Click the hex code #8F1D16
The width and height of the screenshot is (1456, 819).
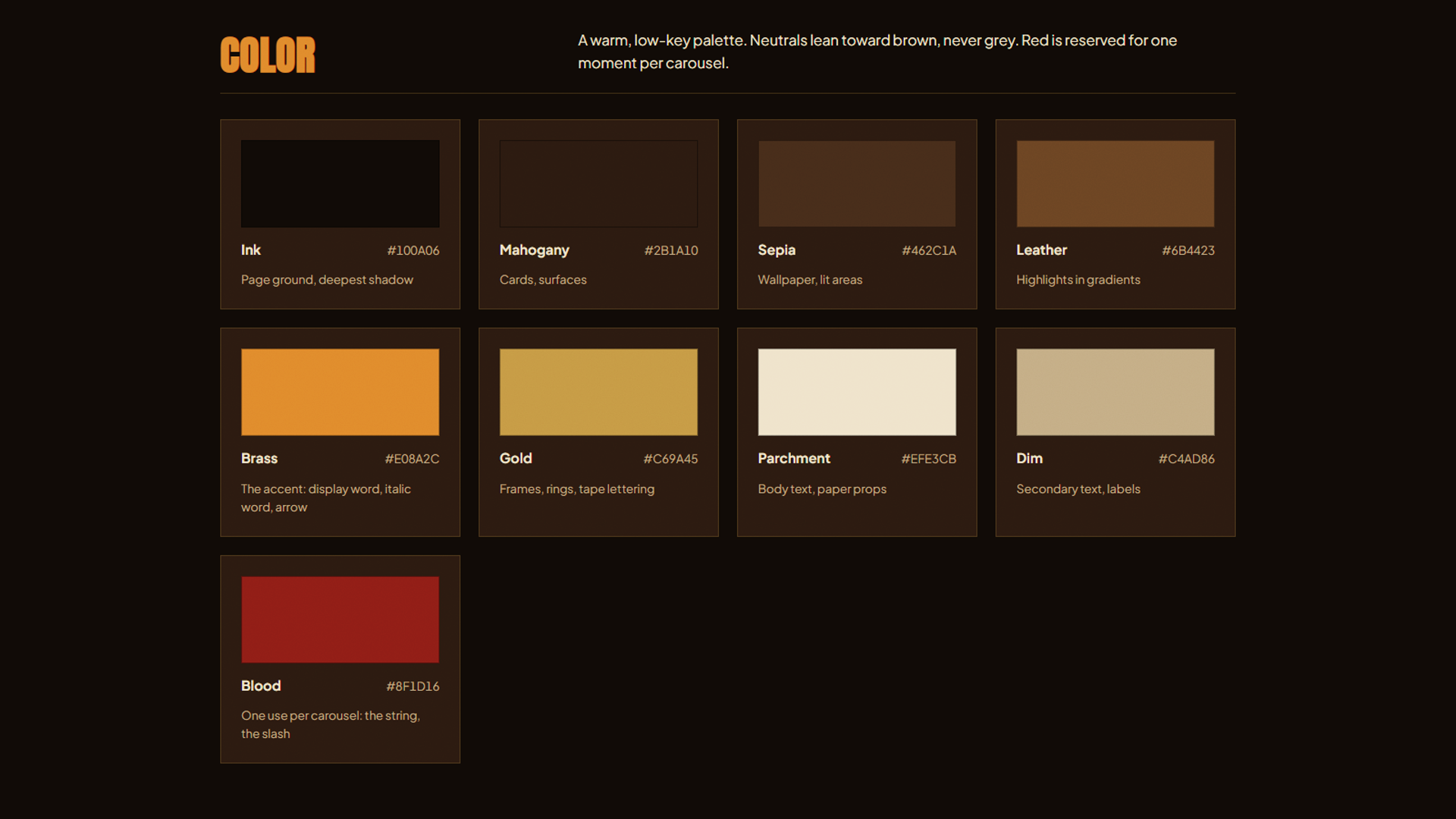click(413, 686)
